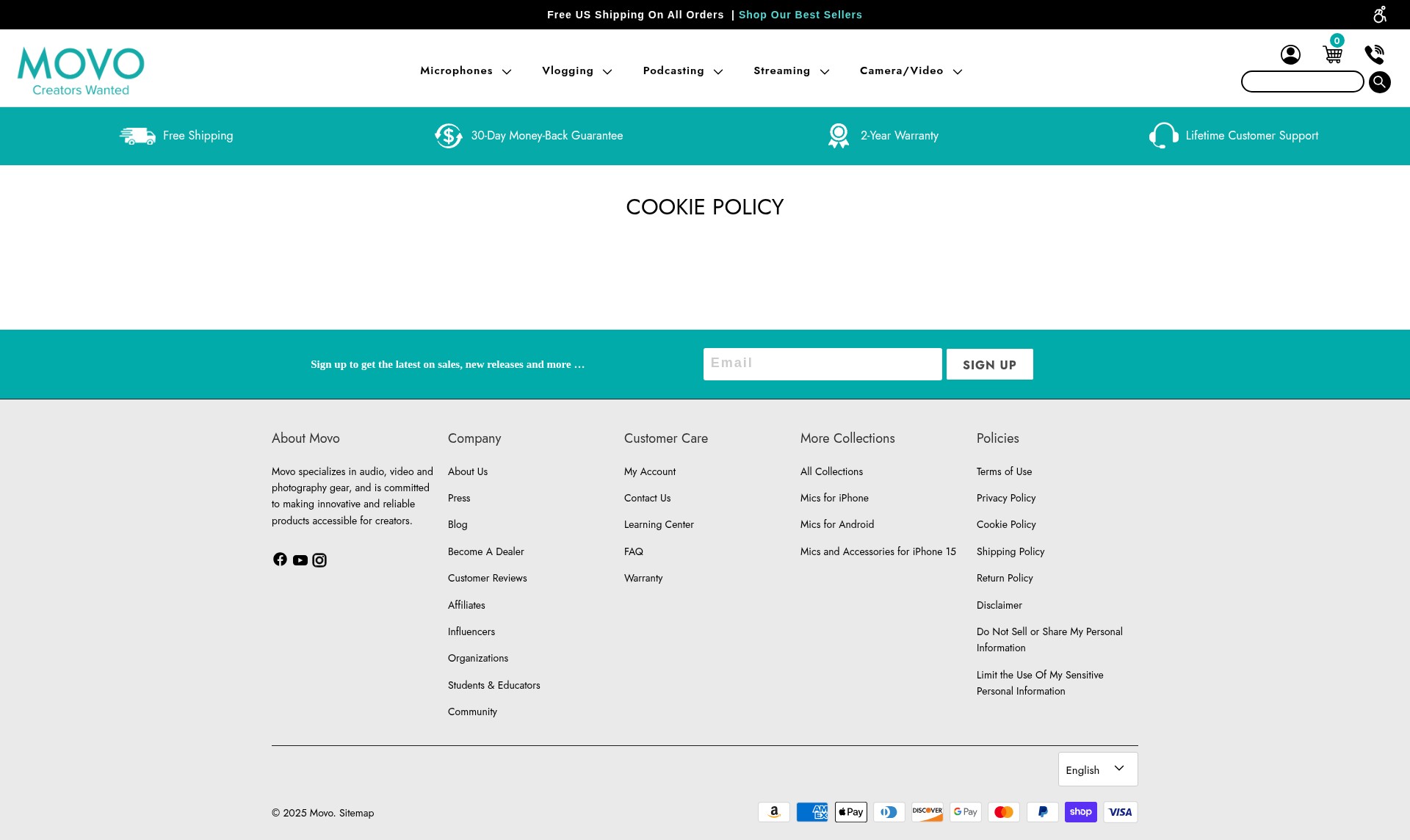Browse Mics for iPhone collection

coord(834,498)
